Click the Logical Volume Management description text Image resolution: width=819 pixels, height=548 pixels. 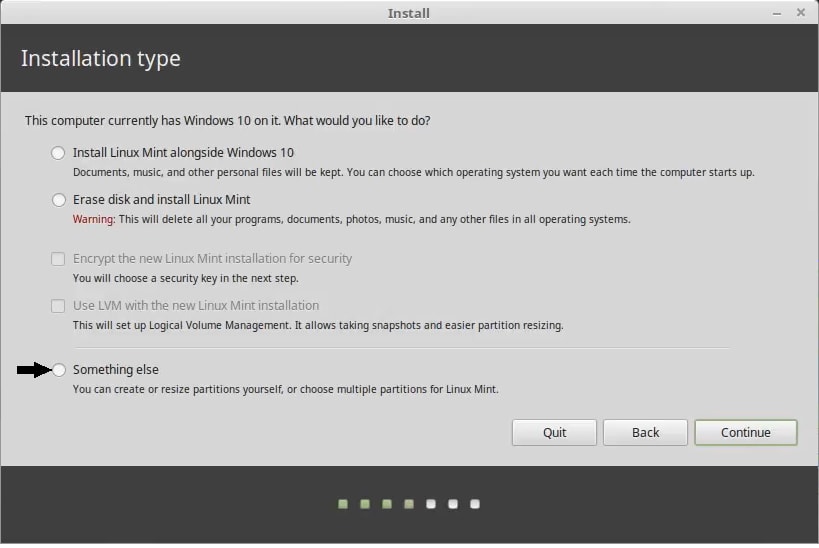tap(318, 325)
